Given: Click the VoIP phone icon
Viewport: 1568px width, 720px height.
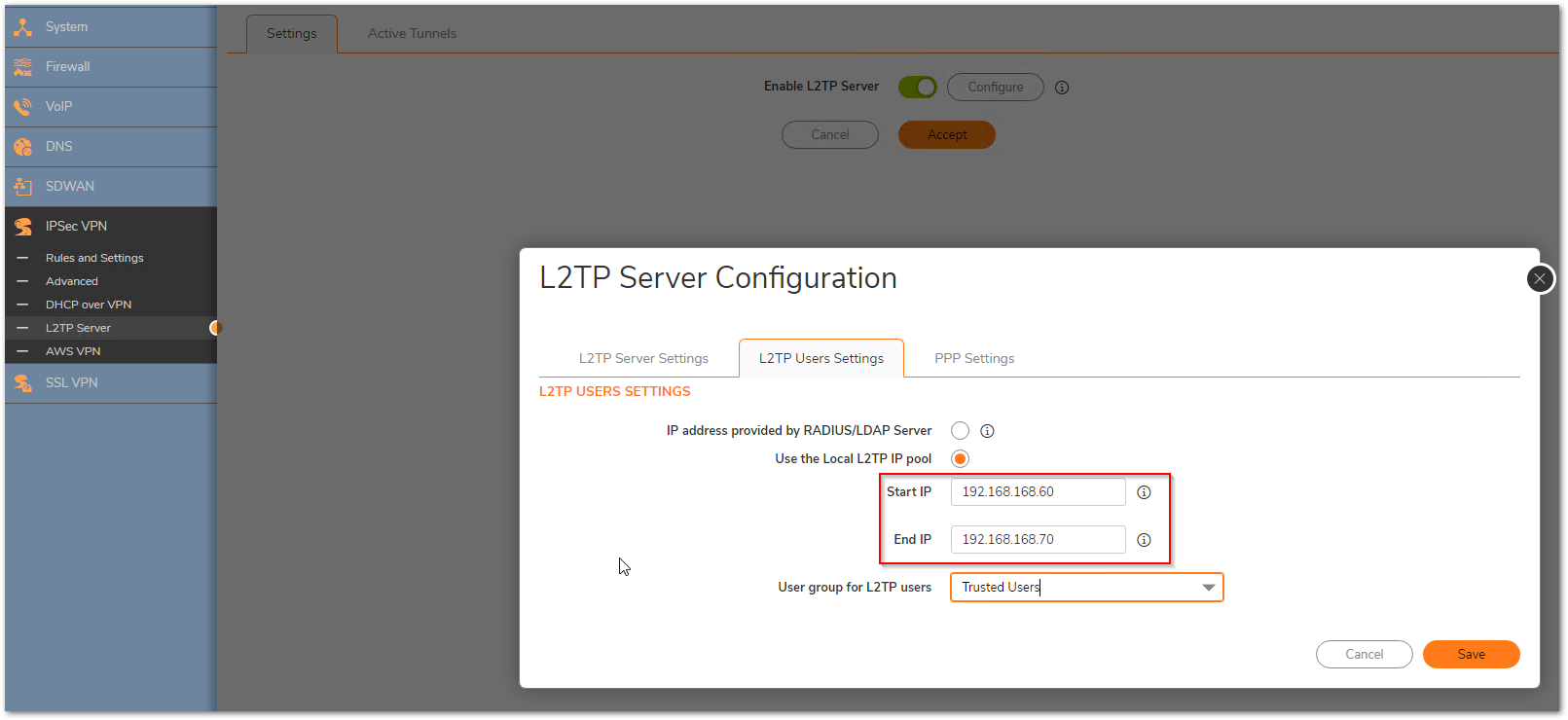Looking at the screenshot, I should point(23,107).
